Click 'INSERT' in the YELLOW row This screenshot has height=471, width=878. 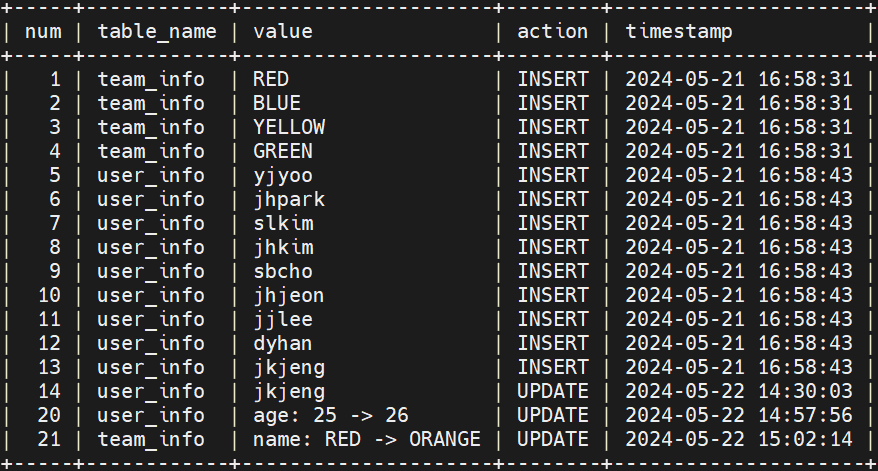pyautogui.click(x=553, y=127)
